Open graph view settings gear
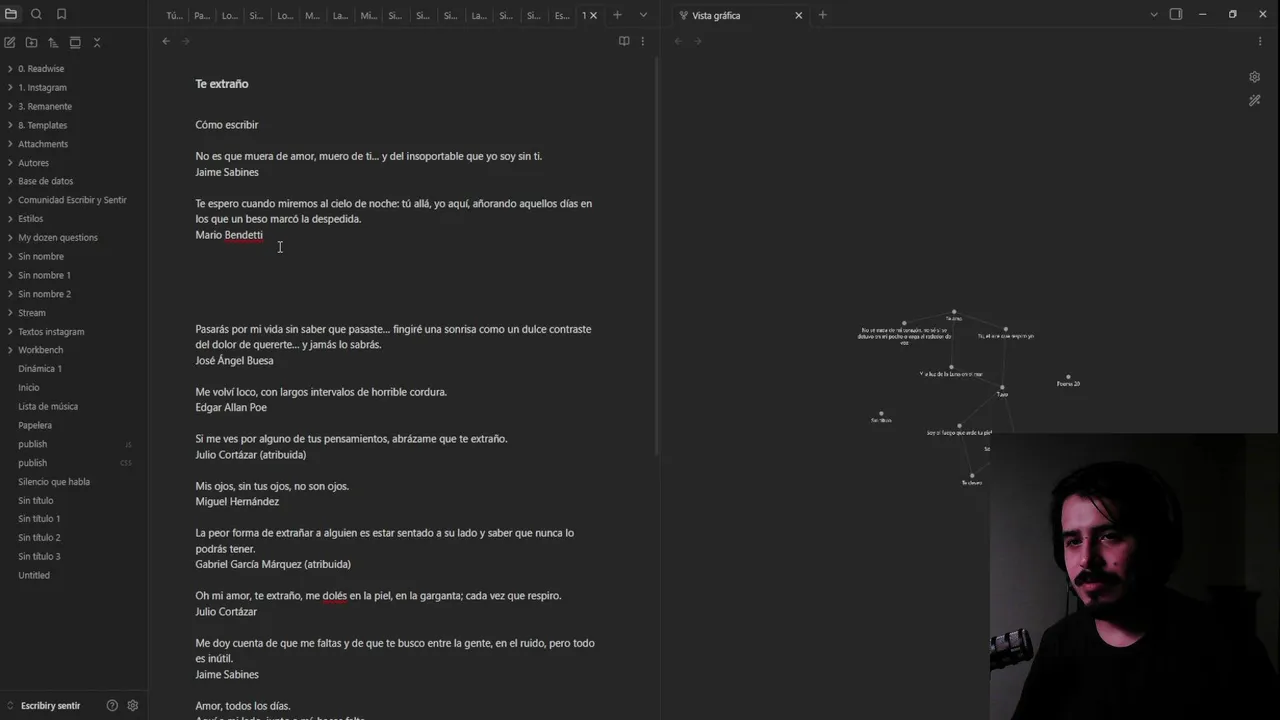1280x720 pixels. pyautogui.click(x=1254, y=77)
